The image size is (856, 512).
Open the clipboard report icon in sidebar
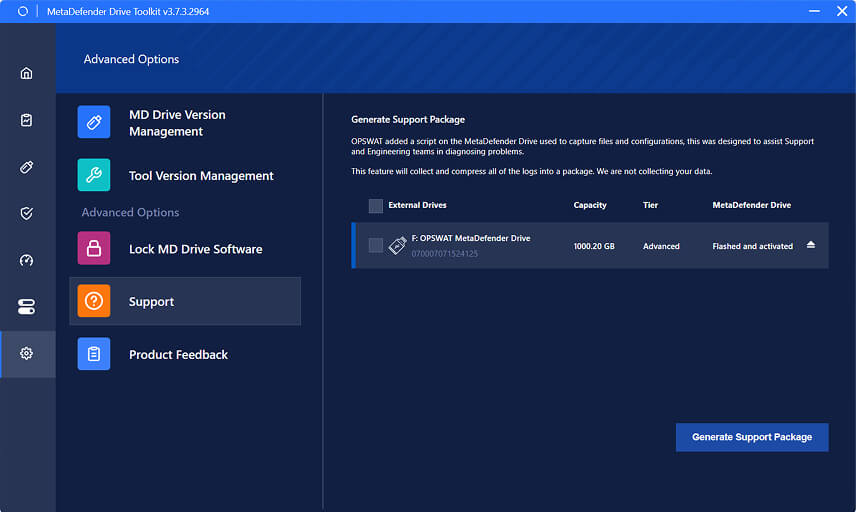pyautogui.click(x=27, y=120)
